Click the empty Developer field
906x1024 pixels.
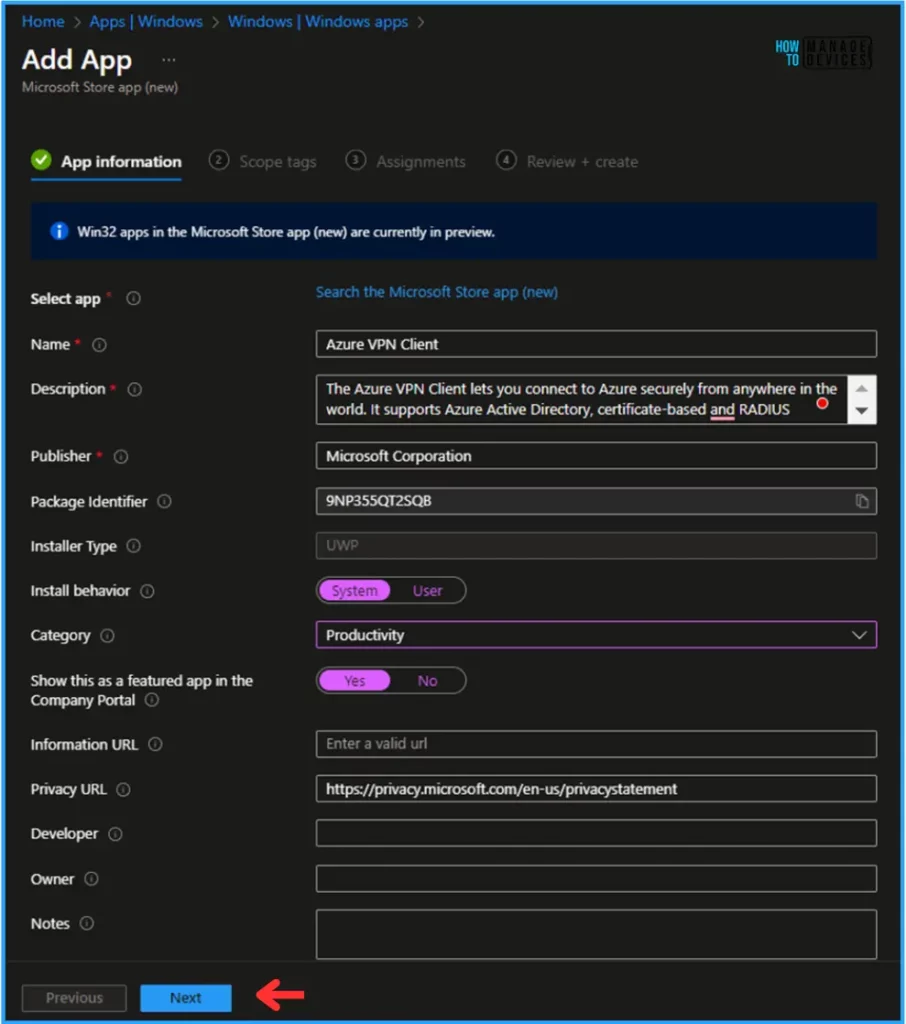[596, 833]
